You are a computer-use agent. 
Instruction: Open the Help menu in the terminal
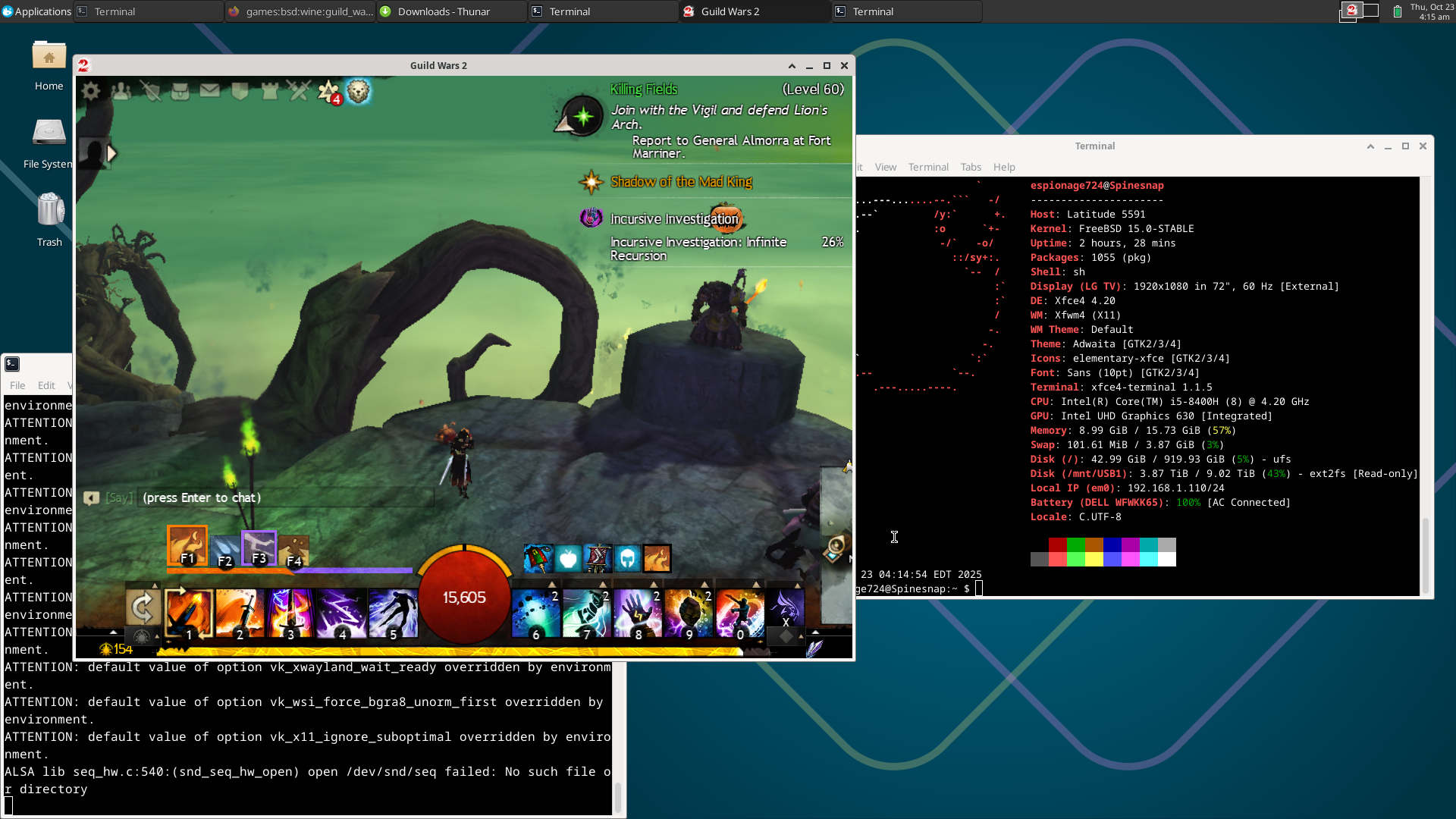click(1004, 167)
